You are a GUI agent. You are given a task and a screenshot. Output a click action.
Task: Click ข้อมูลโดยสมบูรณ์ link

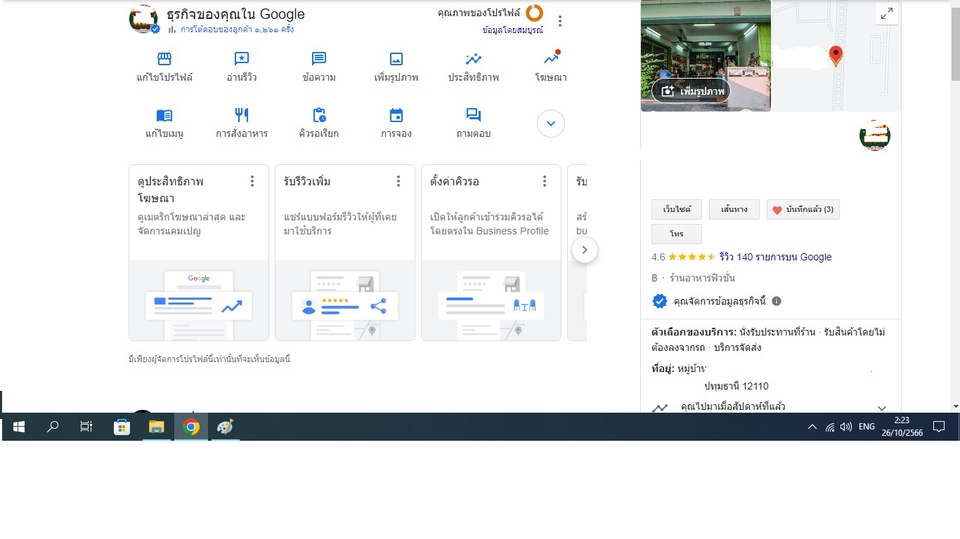click(512, 30)
